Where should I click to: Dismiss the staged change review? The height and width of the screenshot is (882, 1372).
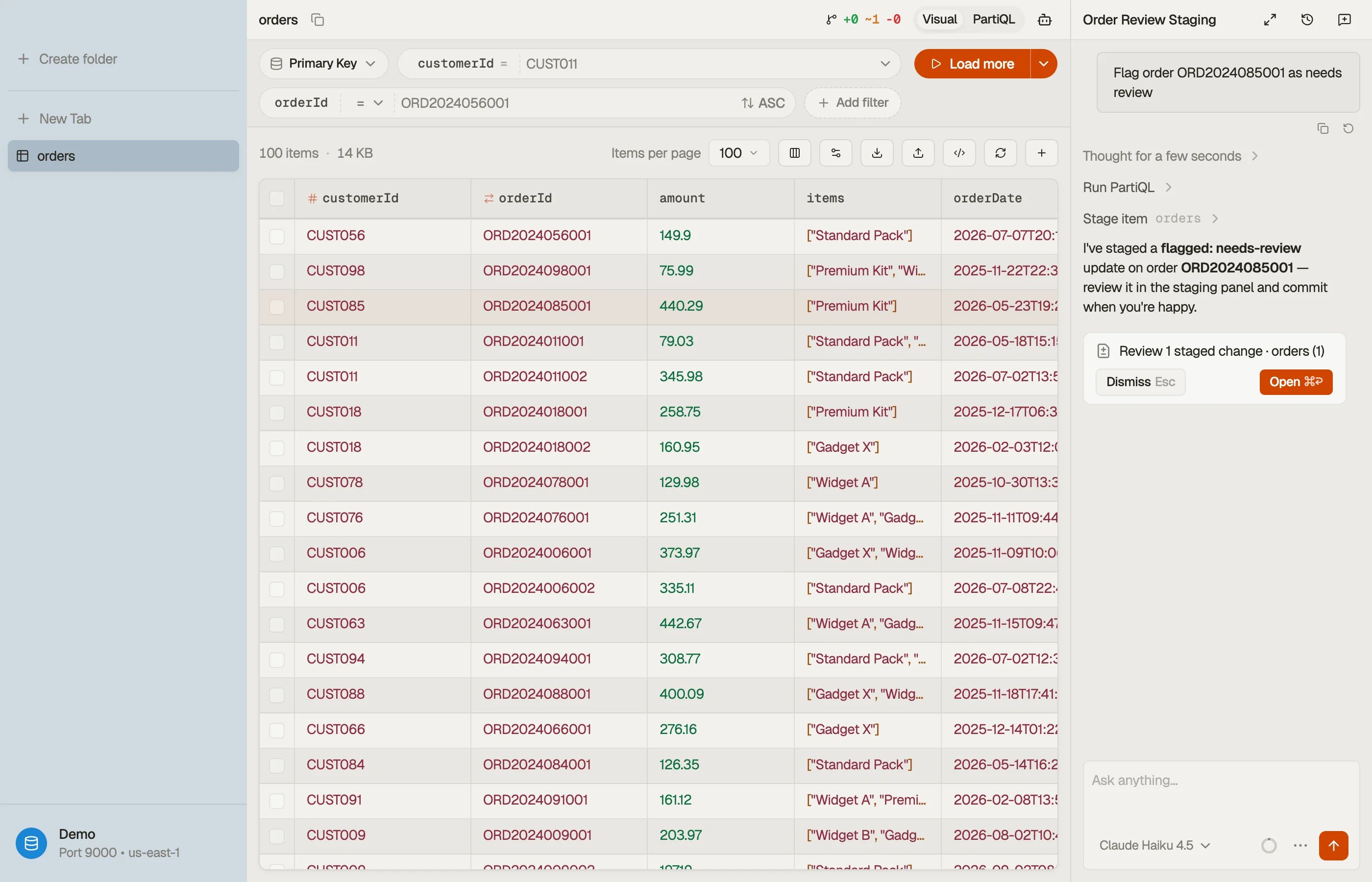1140,382
